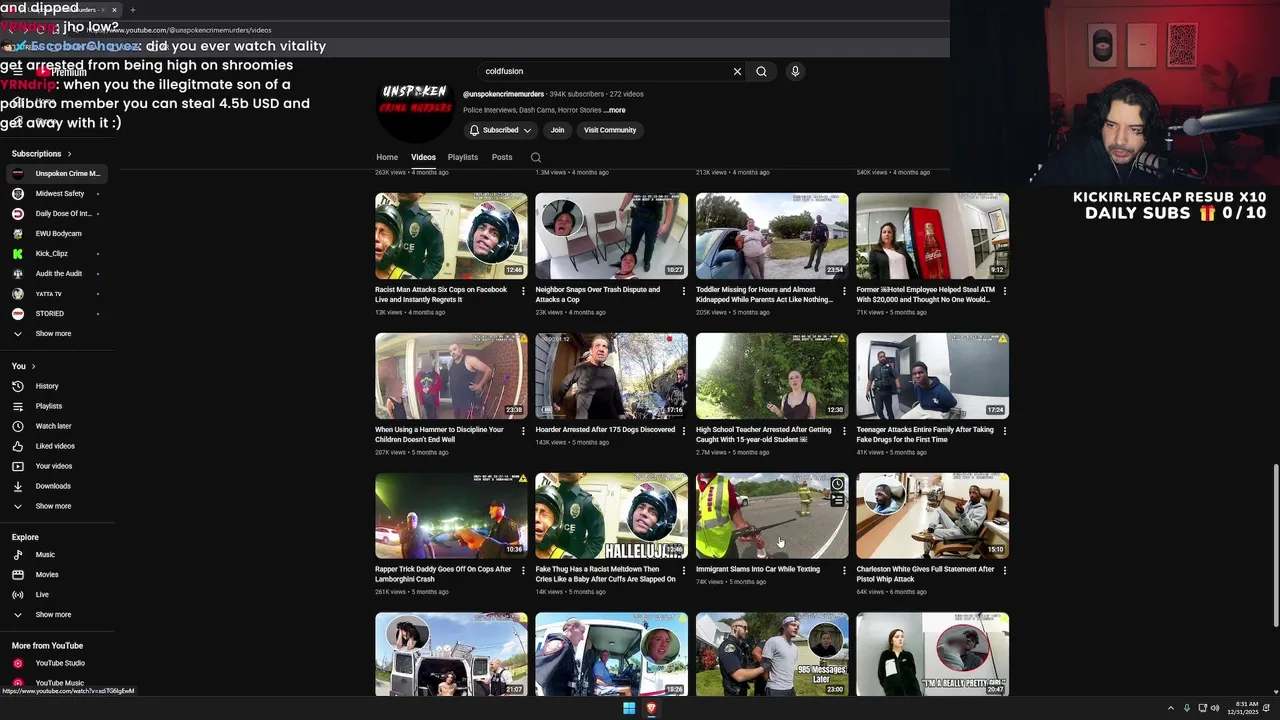Show more under Explore section

(x=57, y=615)
